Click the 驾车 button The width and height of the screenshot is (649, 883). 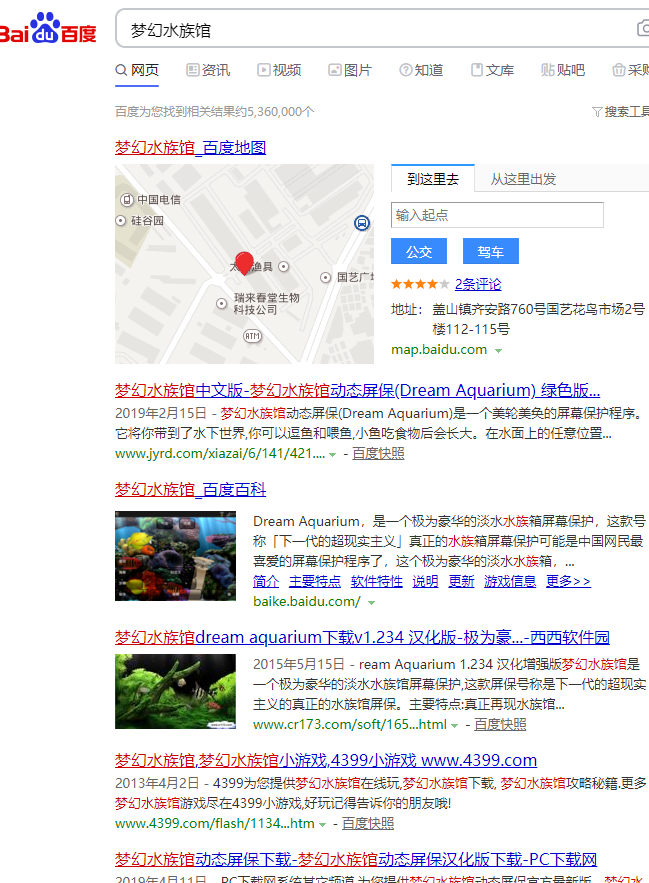tap(491, 251)
